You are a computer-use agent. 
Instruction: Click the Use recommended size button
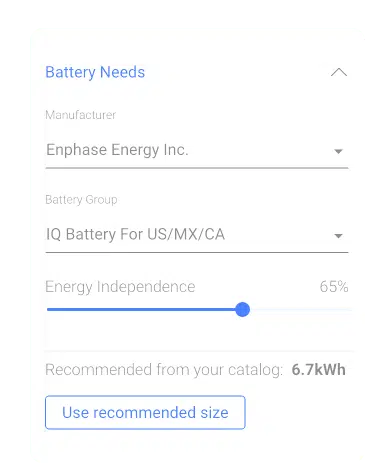[x=145, y=412]
